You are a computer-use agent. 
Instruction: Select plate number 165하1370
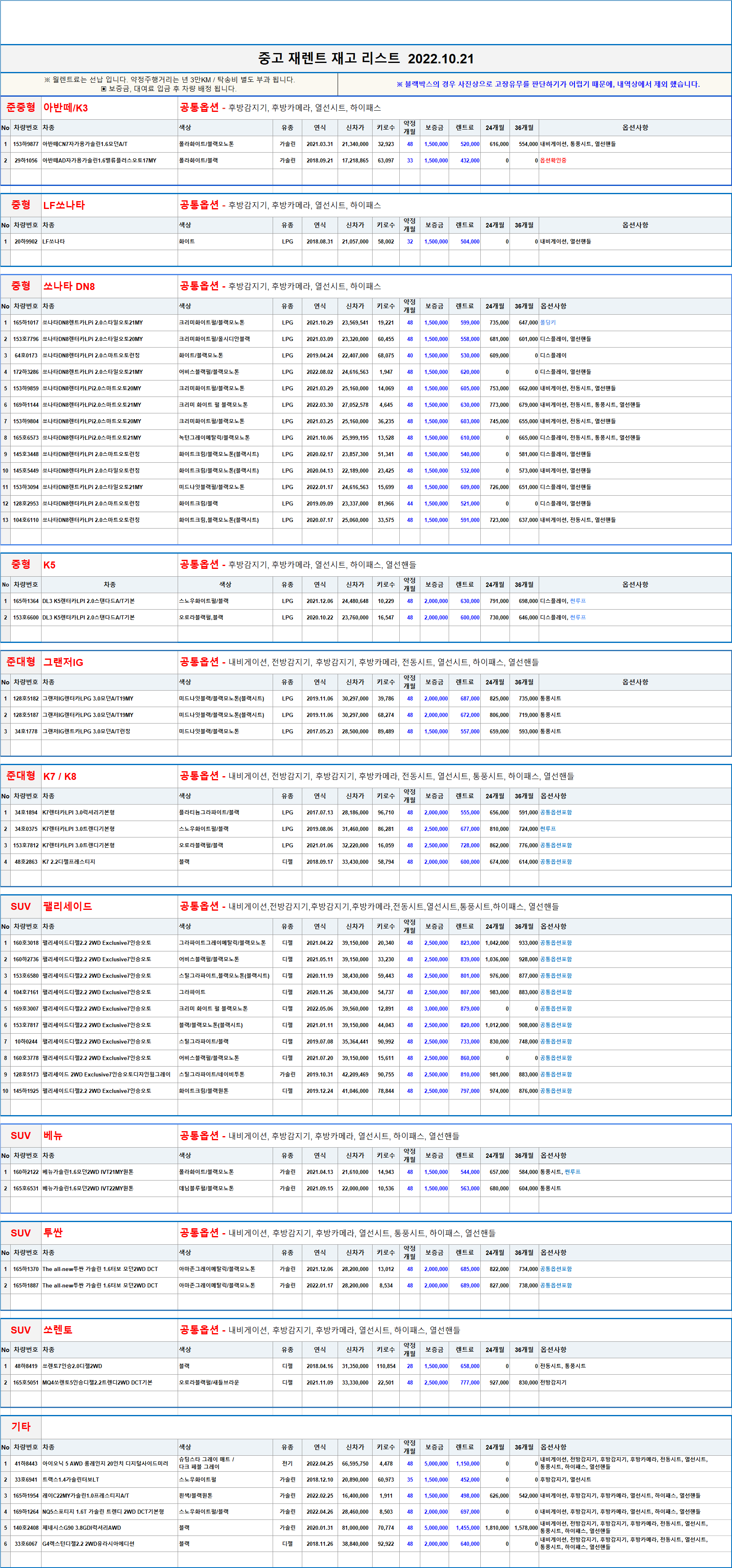(x=25, y=1269)
